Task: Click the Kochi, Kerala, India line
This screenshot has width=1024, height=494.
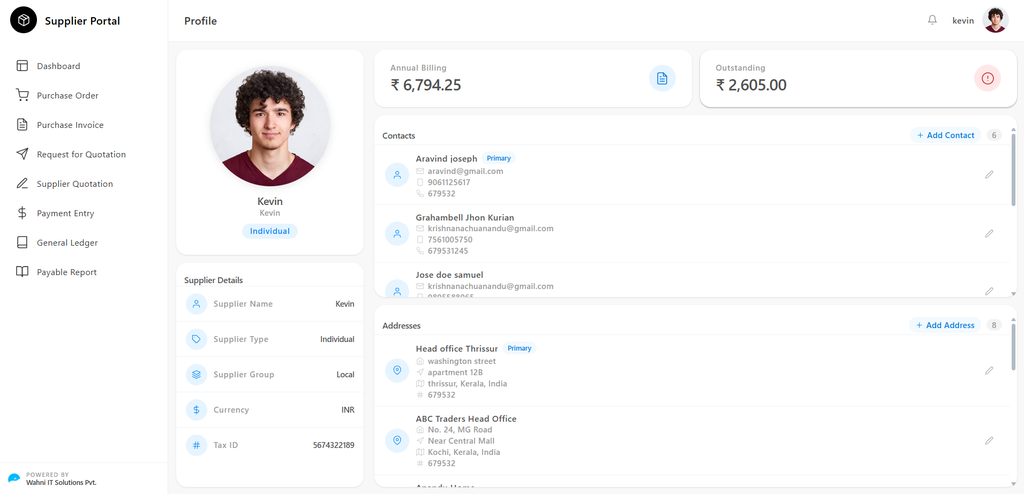Action: (x=464, y=452)
